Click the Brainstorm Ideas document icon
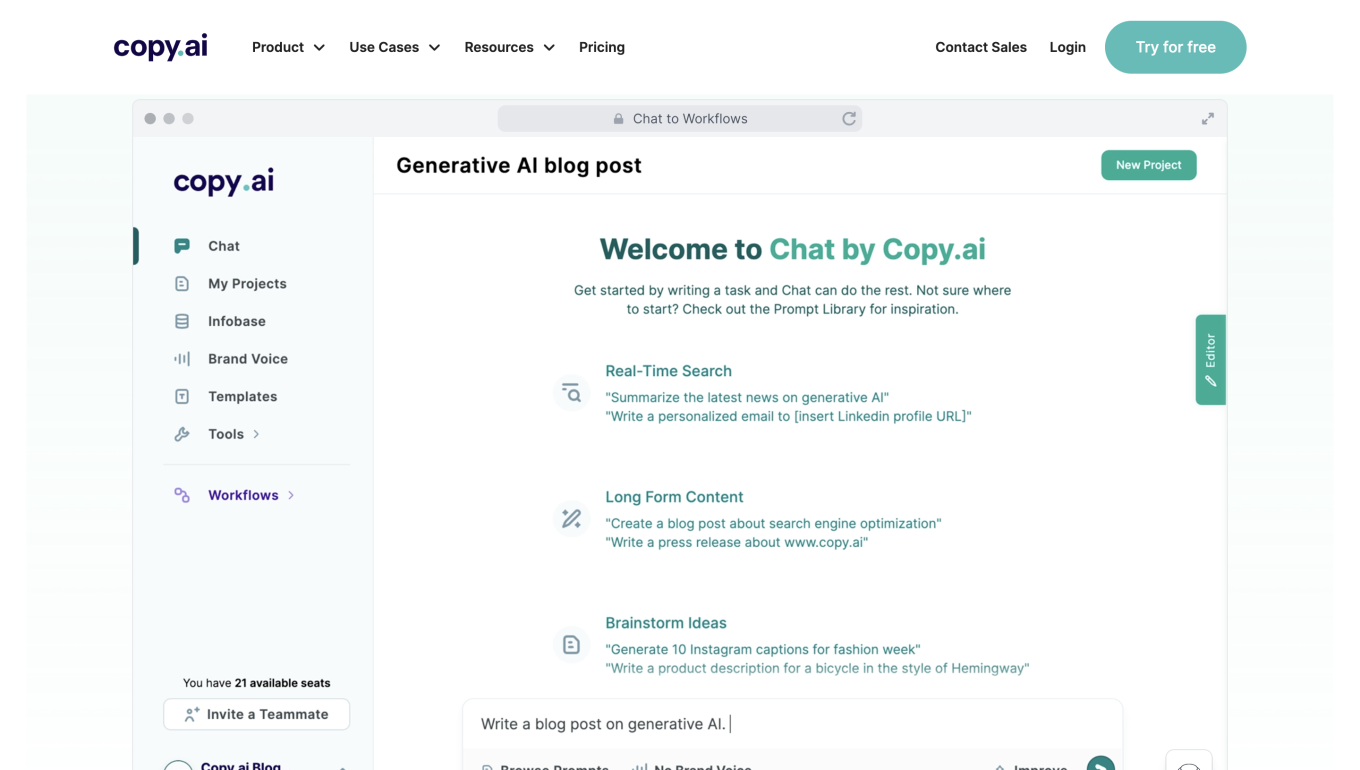The height and width of the screenshot is (770, 1360). coord(571,645)
